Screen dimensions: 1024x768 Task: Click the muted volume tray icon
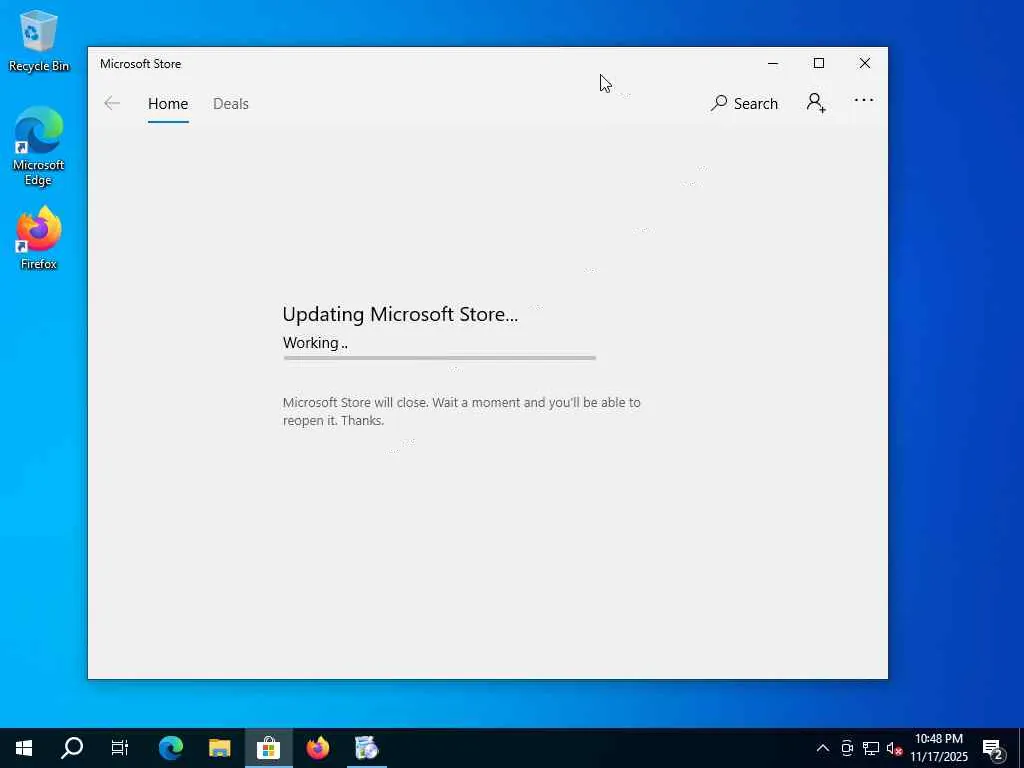tap(894, 748)
